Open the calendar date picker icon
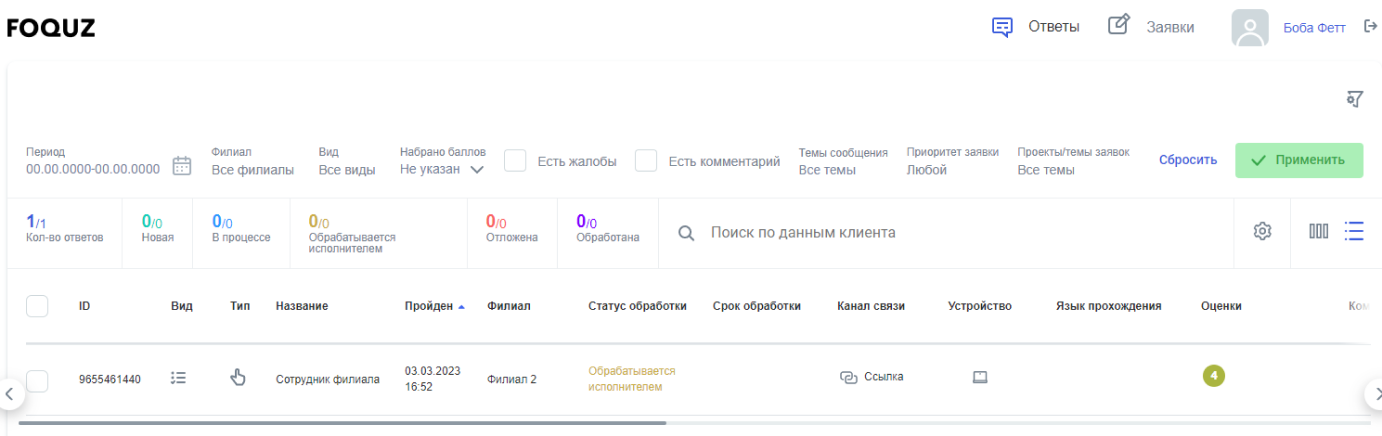This screenshot has width=1382, height=436. (x=182, y=166)
